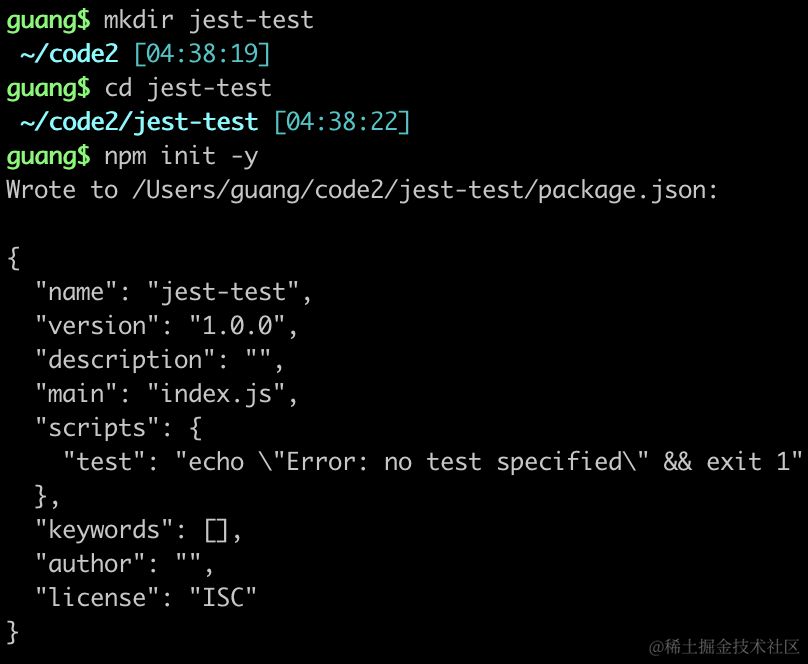
Task: Click the closing curly brace of JSON
Action: [13, 632]
